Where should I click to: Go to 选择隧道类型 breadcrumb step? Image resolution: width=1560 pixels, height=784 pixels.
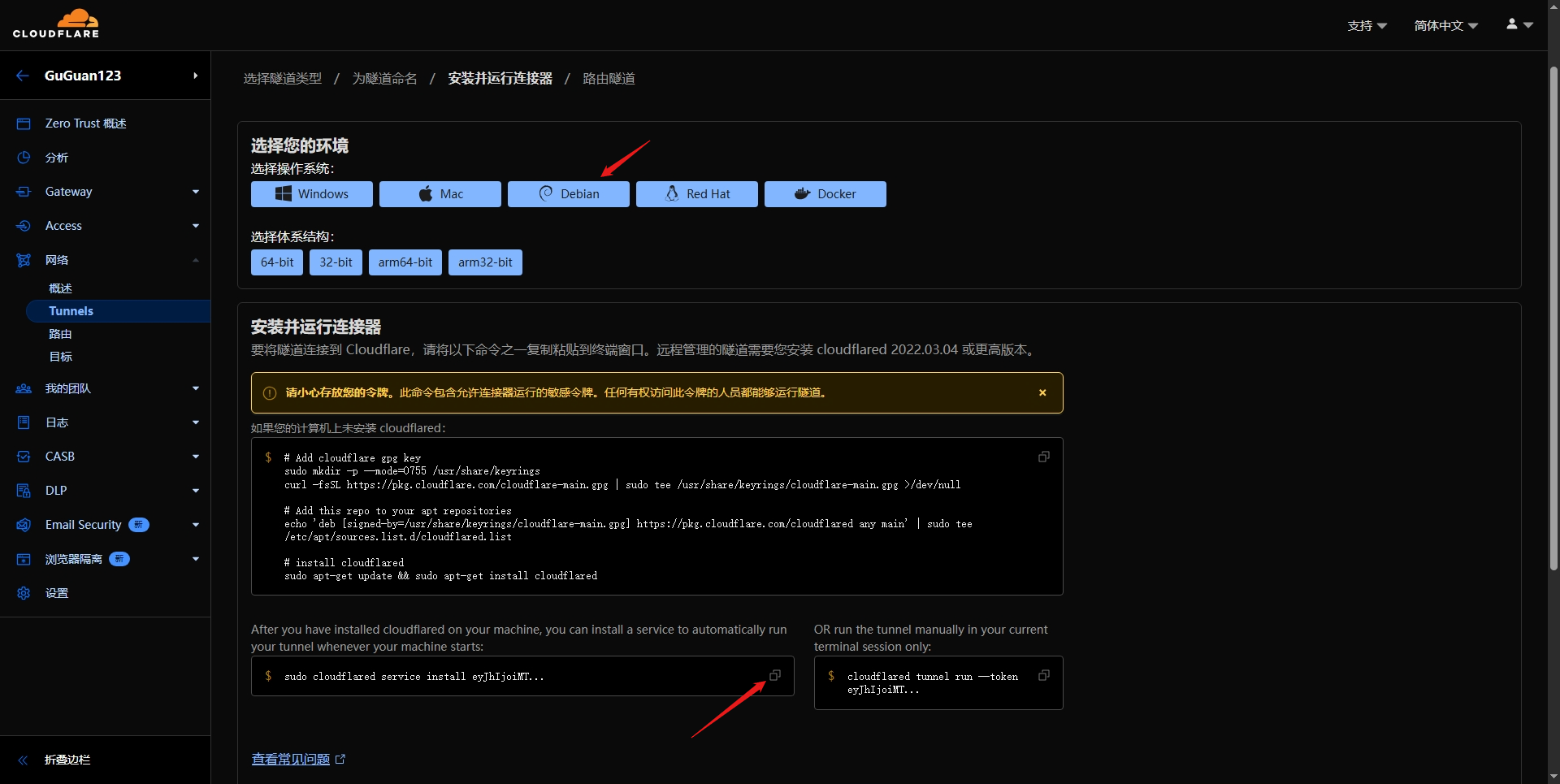[283, 79]
